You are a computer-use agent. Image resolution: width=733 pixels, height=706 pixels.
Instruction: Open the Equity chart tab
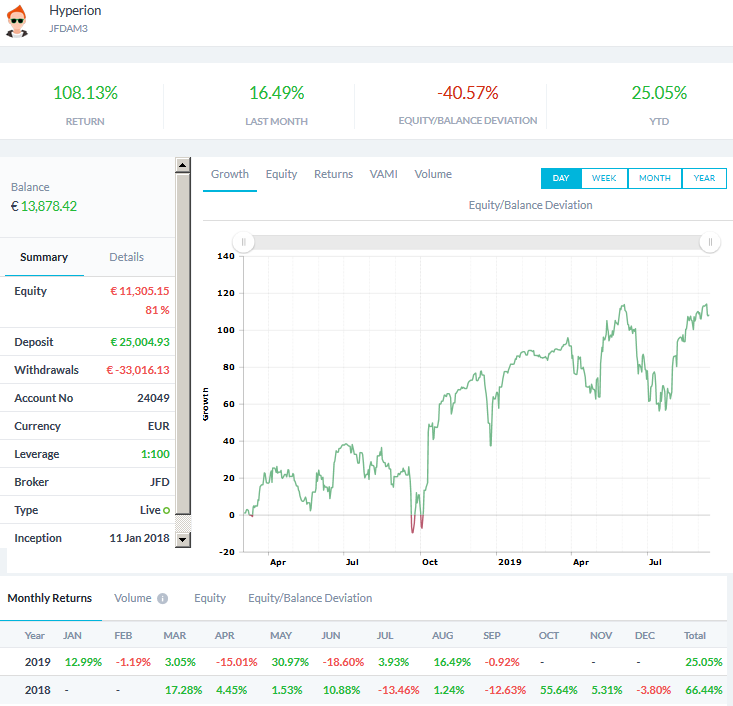click(x=281, y=174)
